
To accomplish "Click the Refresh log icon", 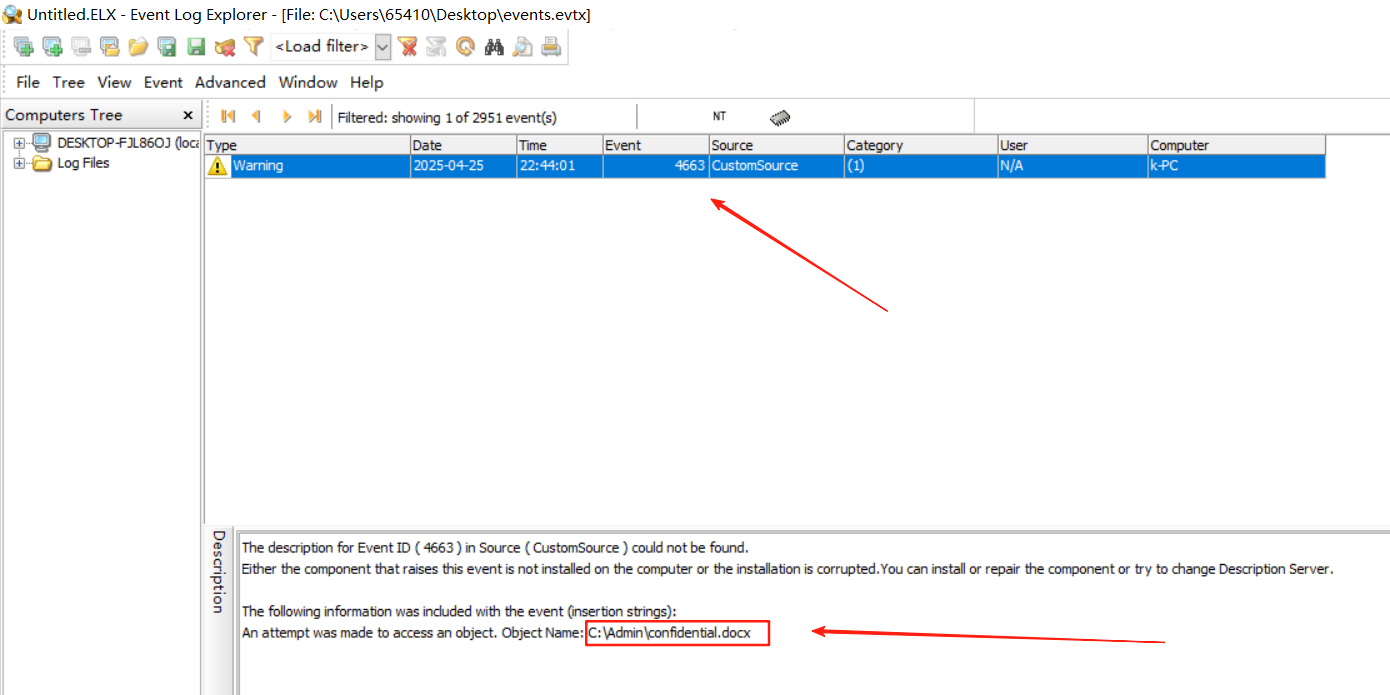I will (464, 46).
